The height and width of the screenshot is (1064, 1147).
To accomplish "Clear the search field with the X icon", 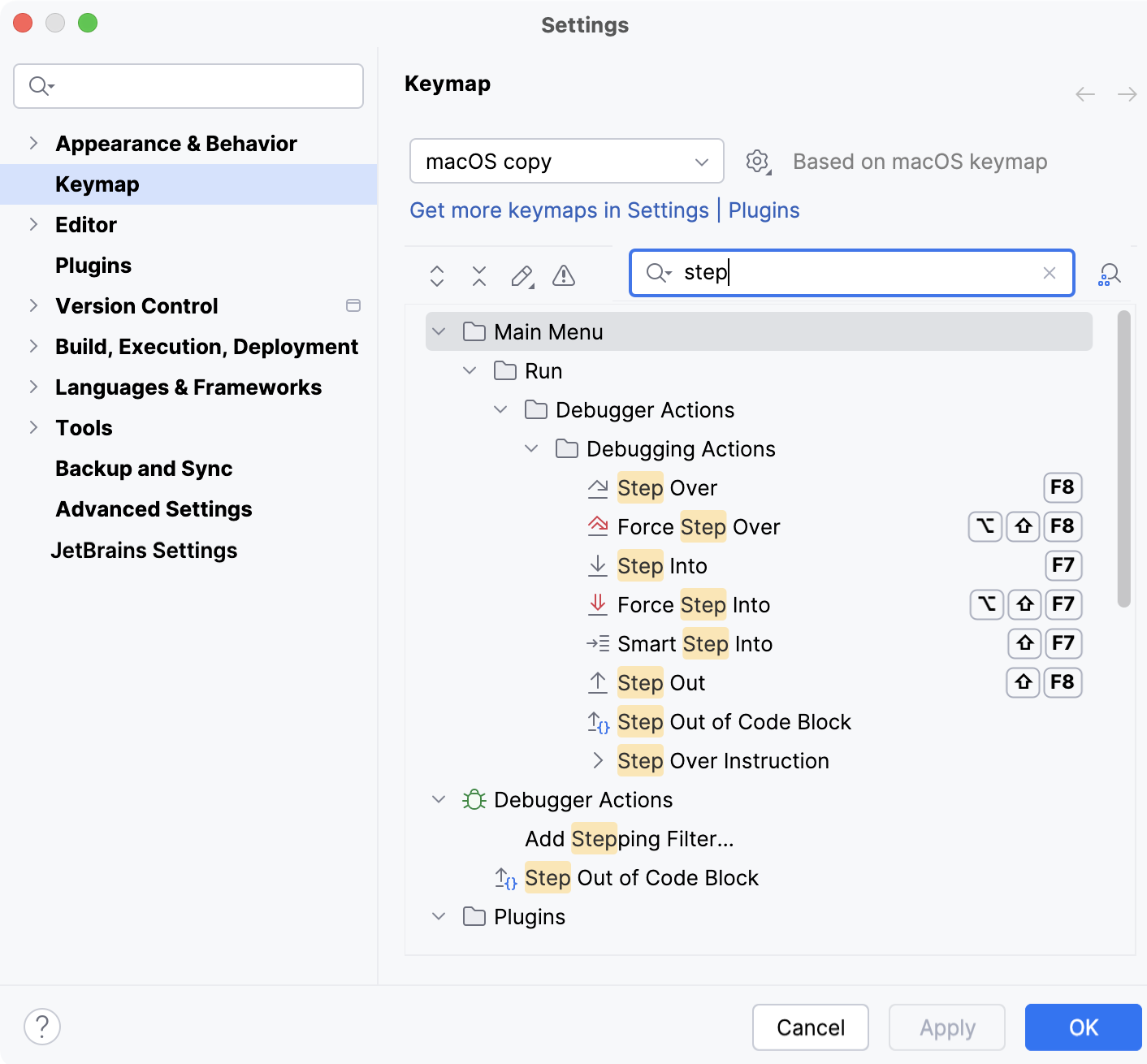I will click(1050, 273).
